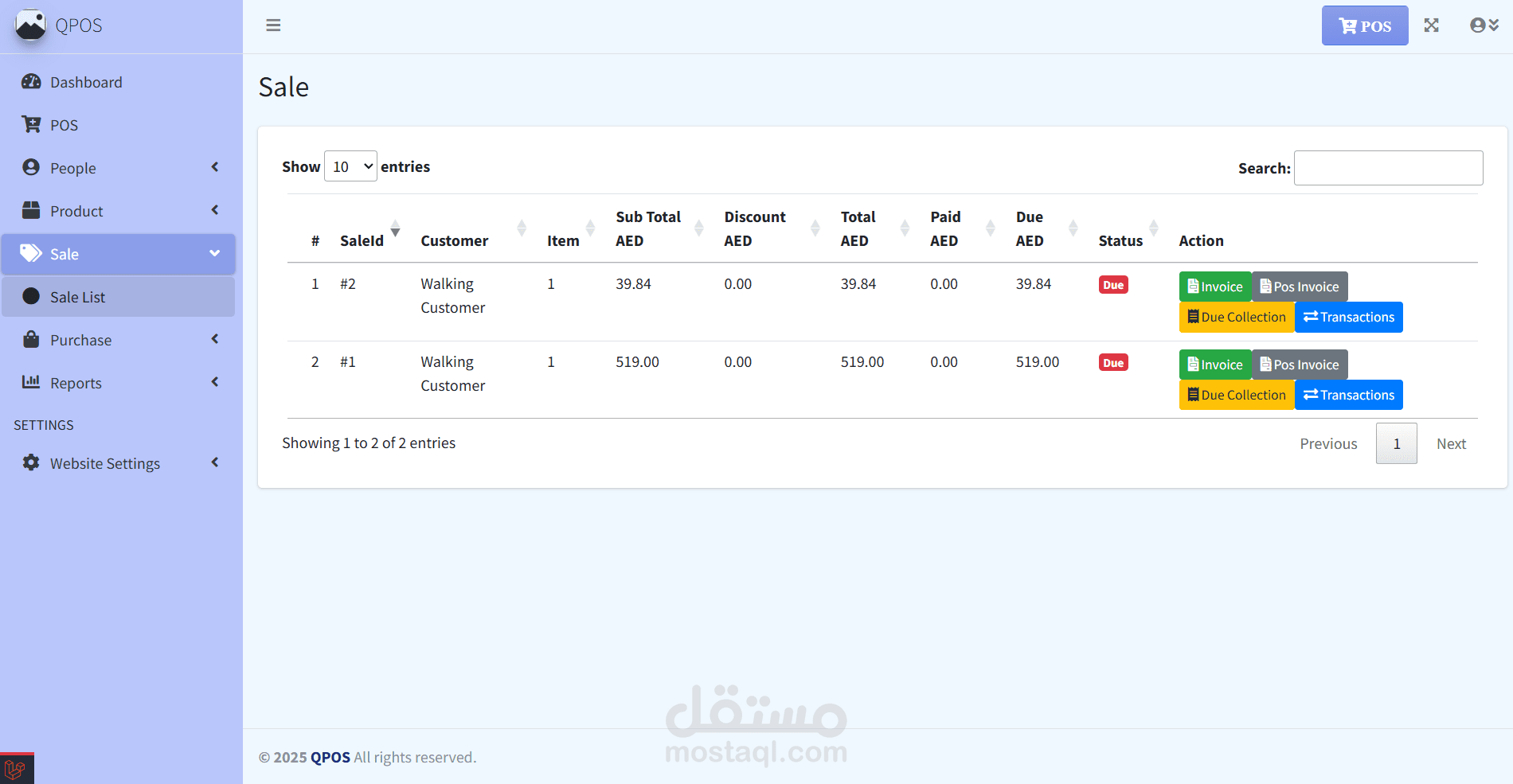The image size is (1513, 784).
Task: Click the Next pagination link
Action: (x=1451, y=443)
